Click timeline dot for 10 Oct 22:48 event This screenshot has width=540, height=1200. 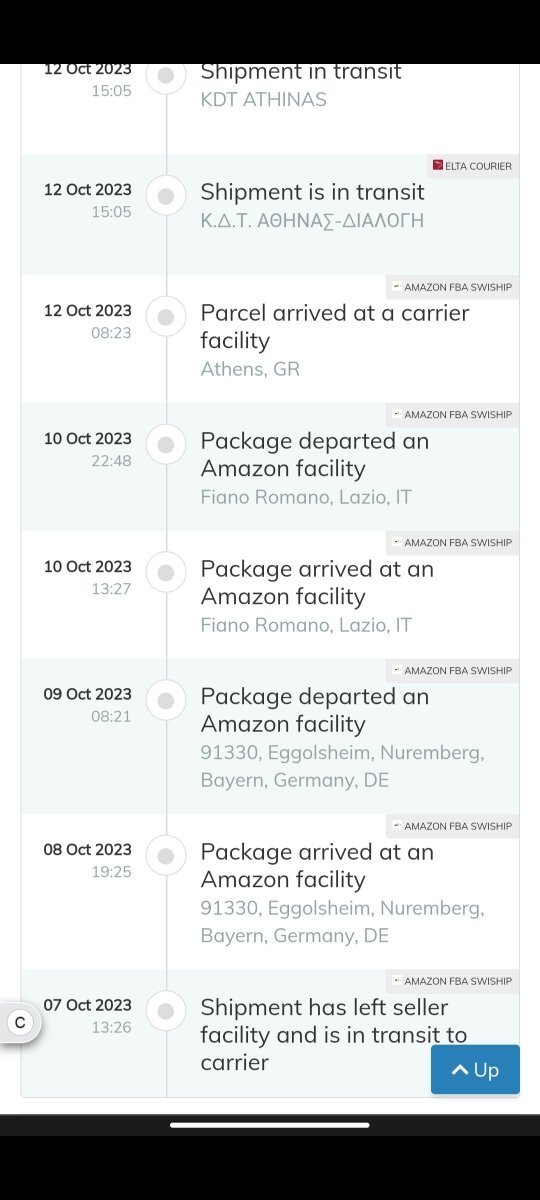coord(167,445)
